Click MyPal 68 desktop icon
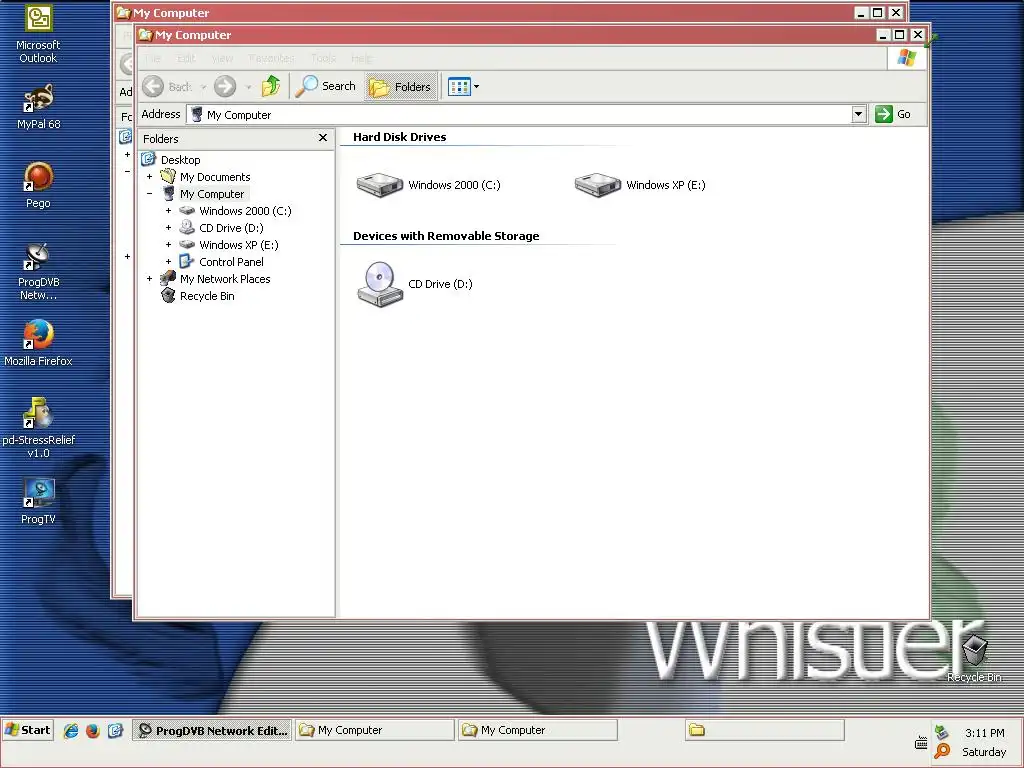This screenshot has width=1024, height=768. tap(39, 106)
